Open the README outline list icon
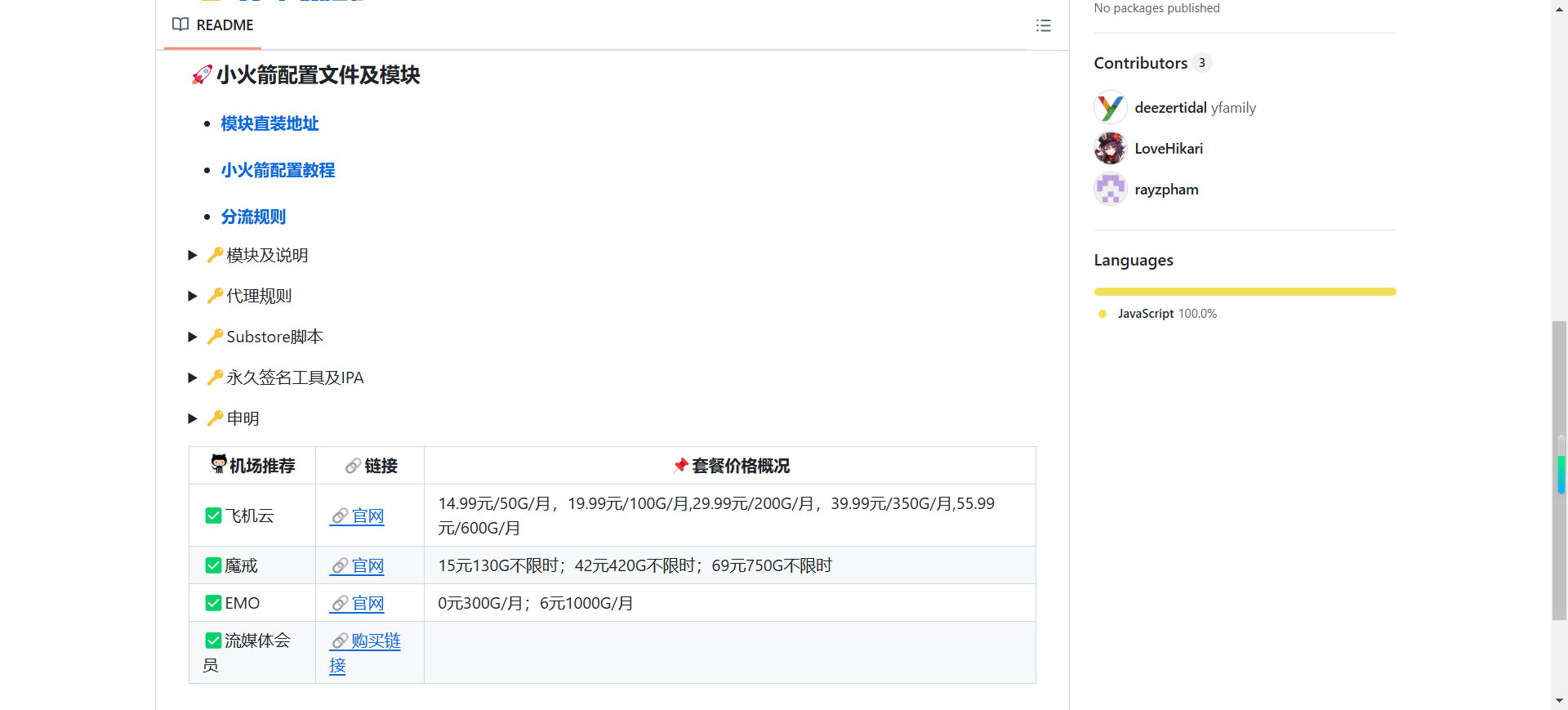Viewport: 1568px width, 710px height. point(1043,25)
